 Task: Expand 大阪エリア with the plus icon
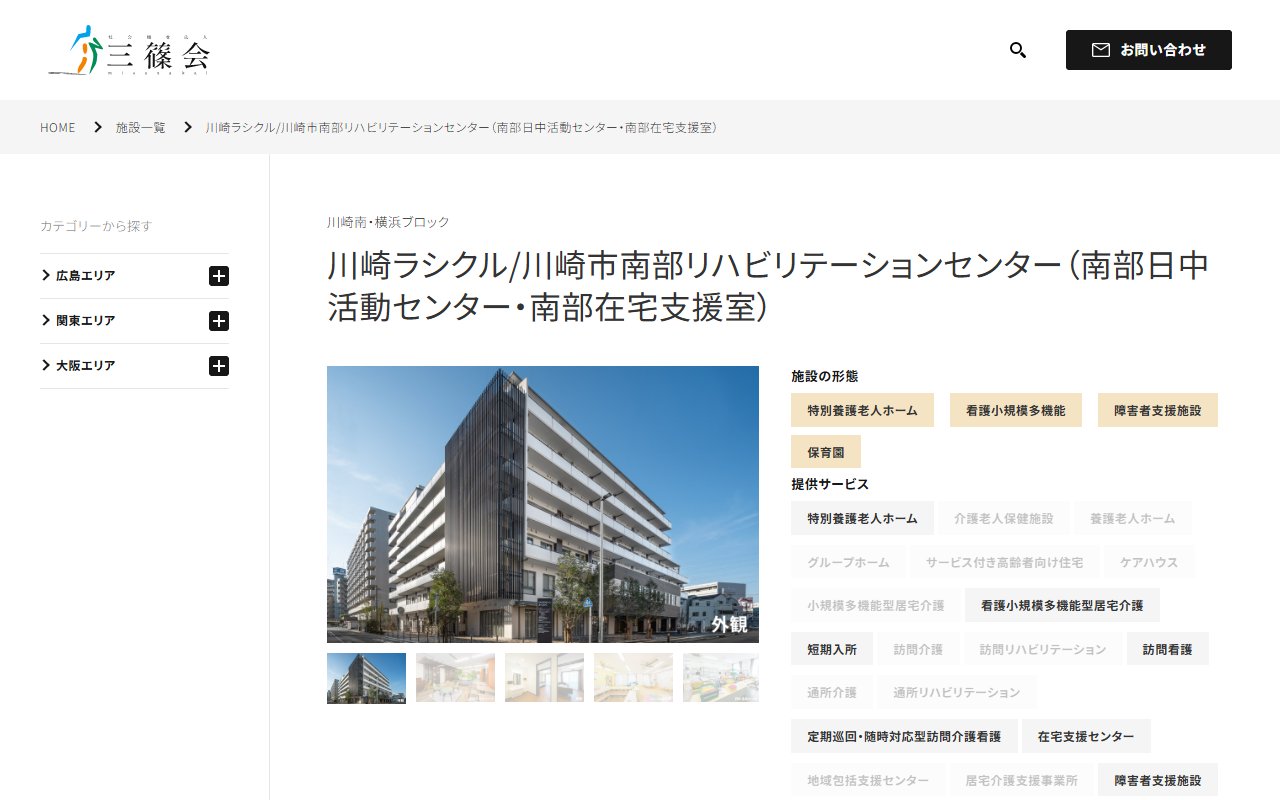(219, 366)
